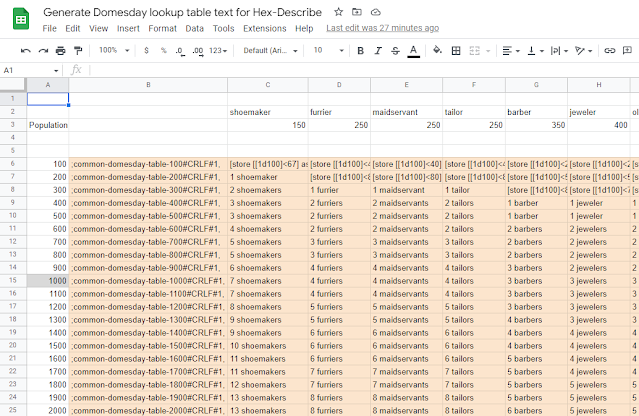
Task: Open the Insert menu
Action: [128, 29]
